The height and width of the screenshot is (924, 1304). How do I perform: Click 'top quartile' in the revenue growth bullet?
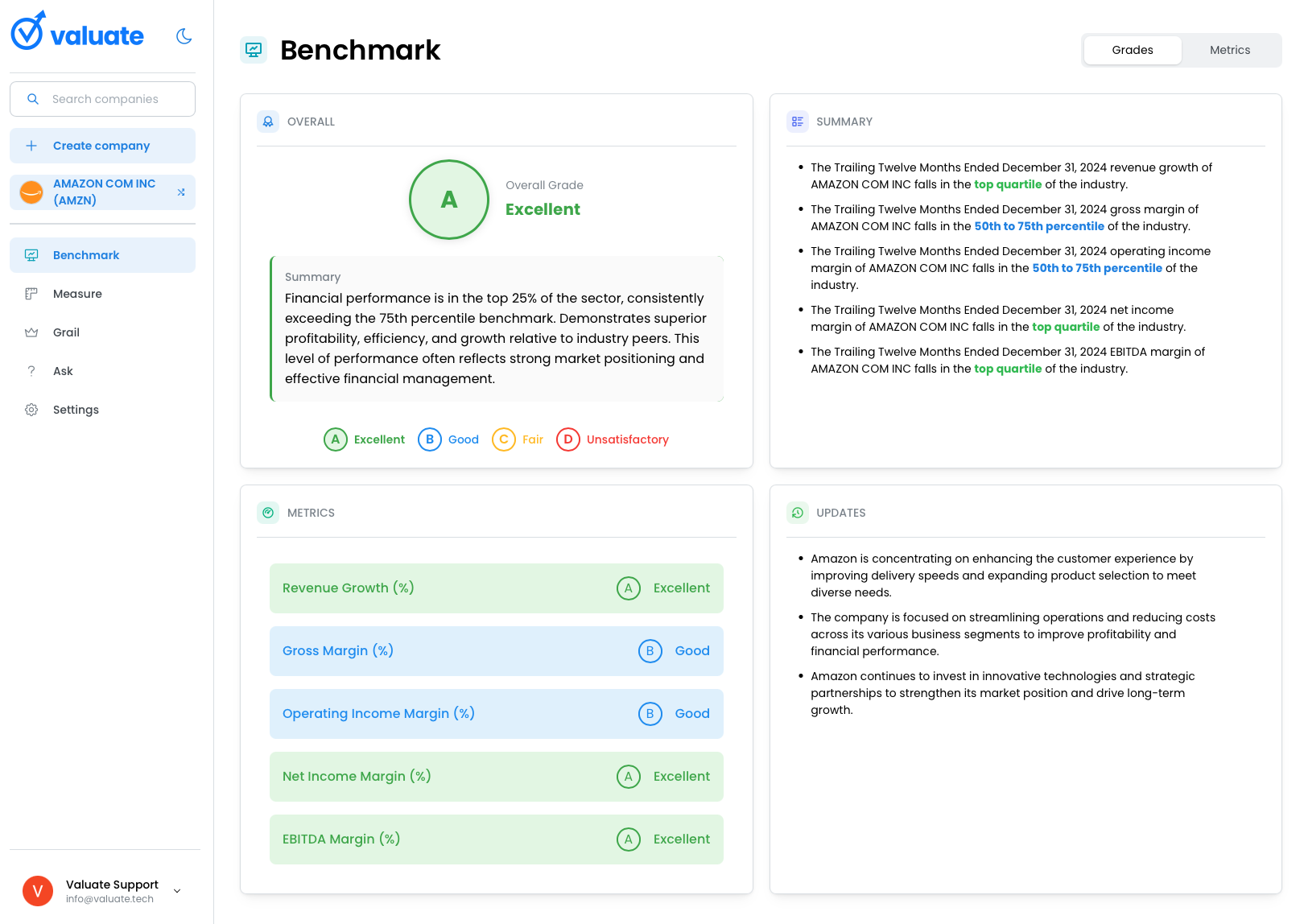click(1008, 184)
